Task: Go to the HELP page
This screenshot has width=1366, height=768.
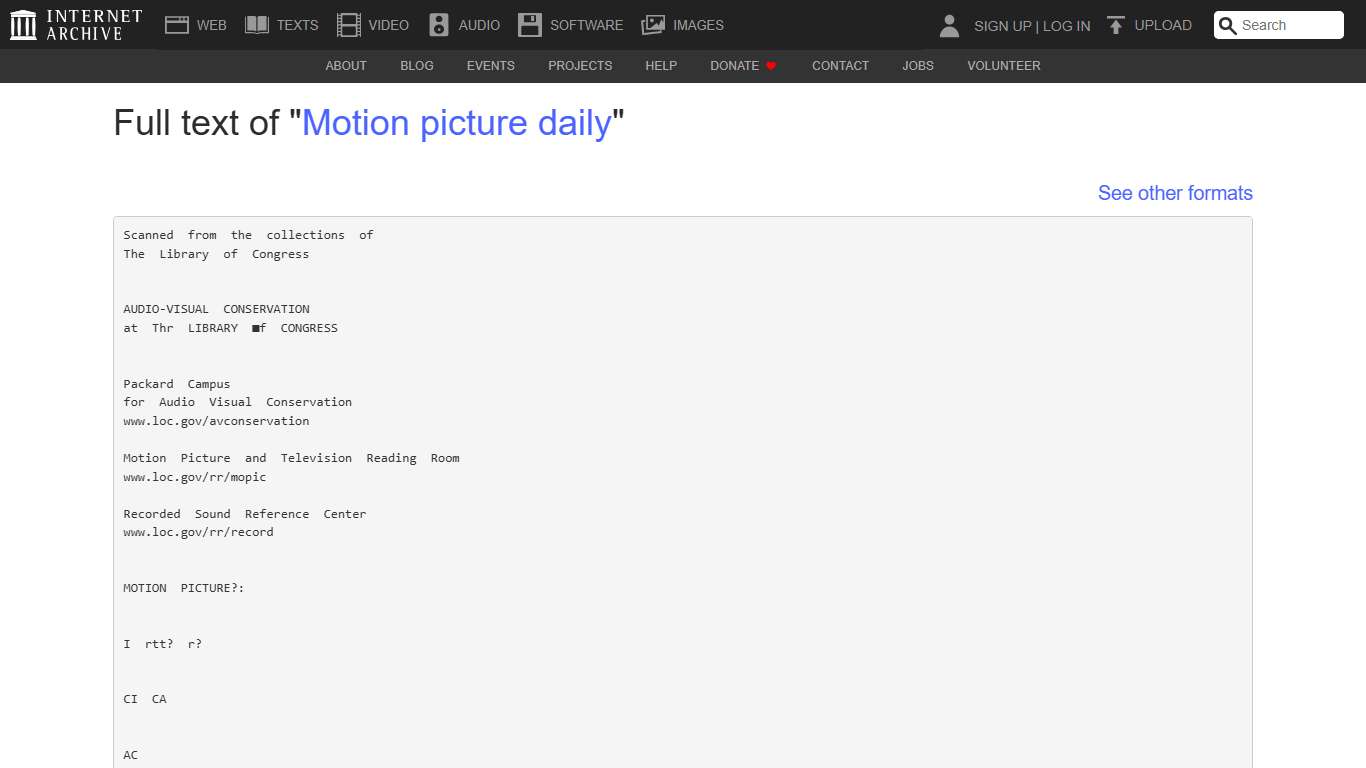Action: pos(661,65)
